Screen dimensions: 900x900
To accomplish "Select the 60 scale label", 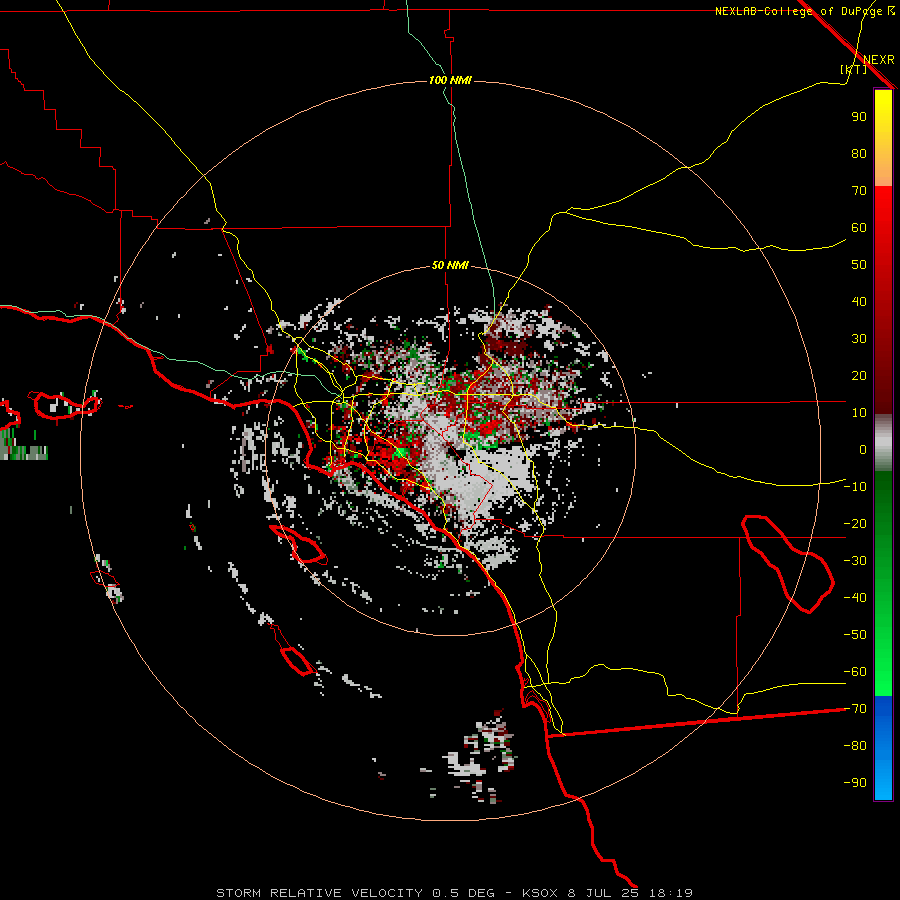I will [859, 227].
